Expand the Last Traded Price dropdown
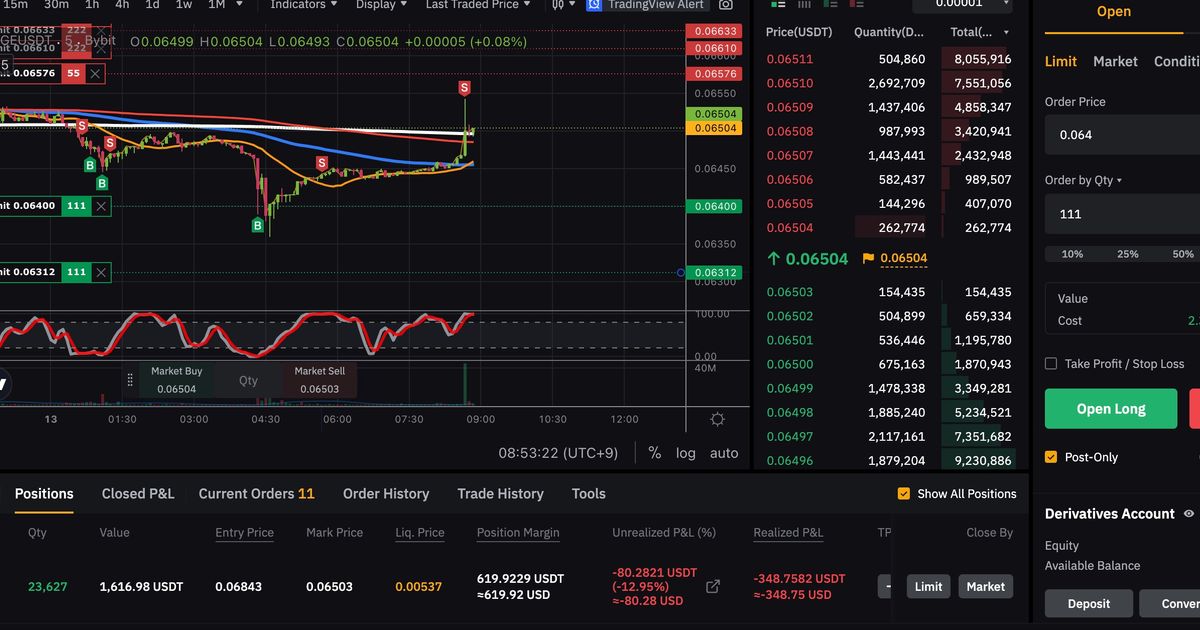This screenshot has width=1200, height=630. point(479,5)
